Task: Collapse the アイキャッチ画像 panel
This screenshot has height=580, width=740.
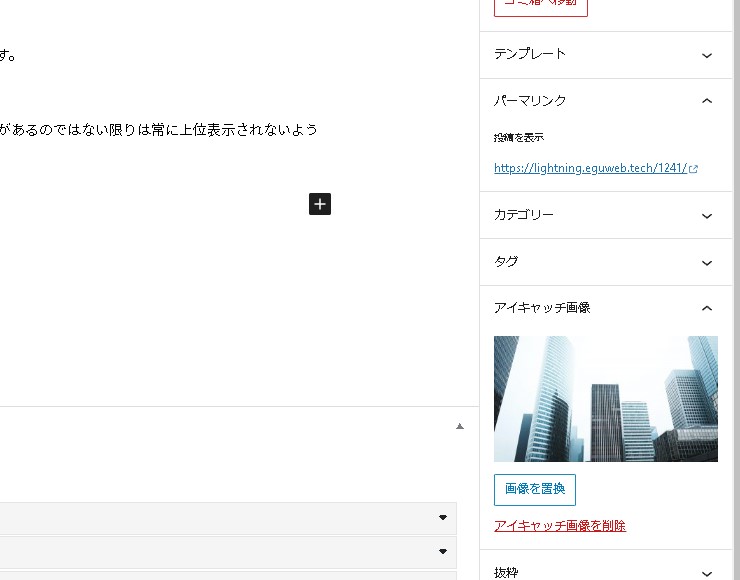Action: [x=707, y=308]
